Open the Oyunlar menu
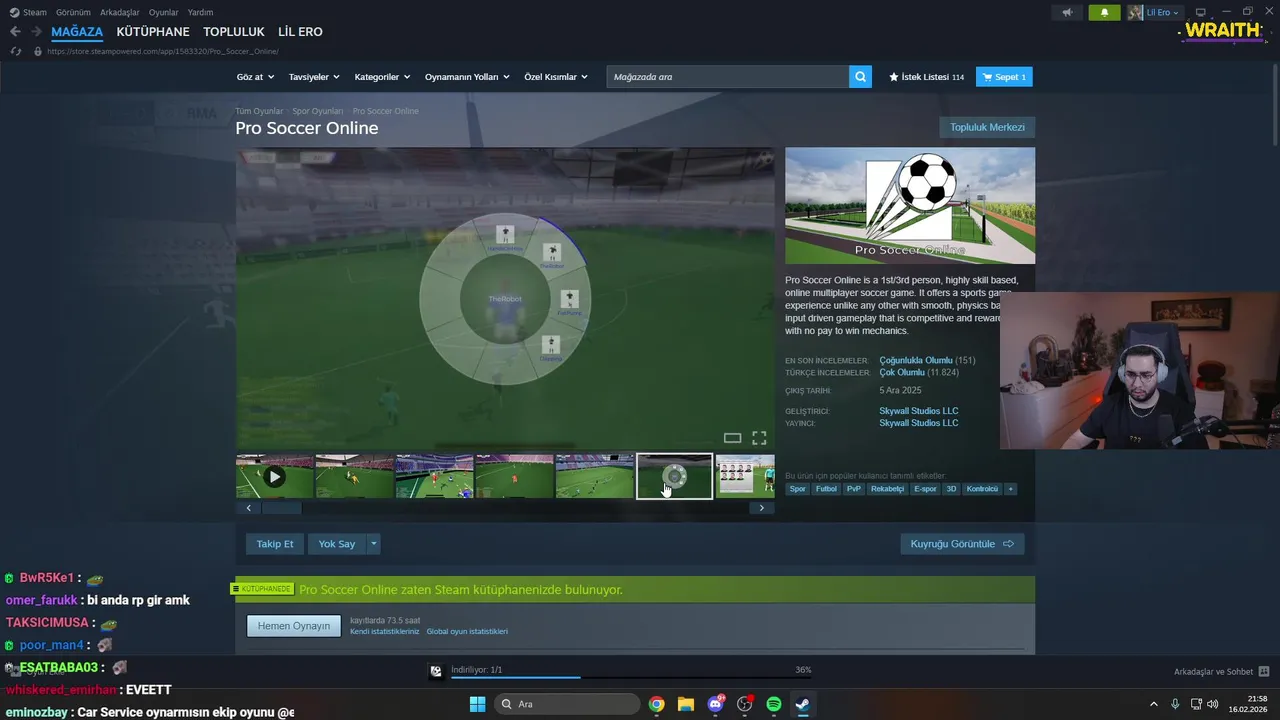Image resolution: width=1280 pixels, height=720 pixels. (163, 12)
